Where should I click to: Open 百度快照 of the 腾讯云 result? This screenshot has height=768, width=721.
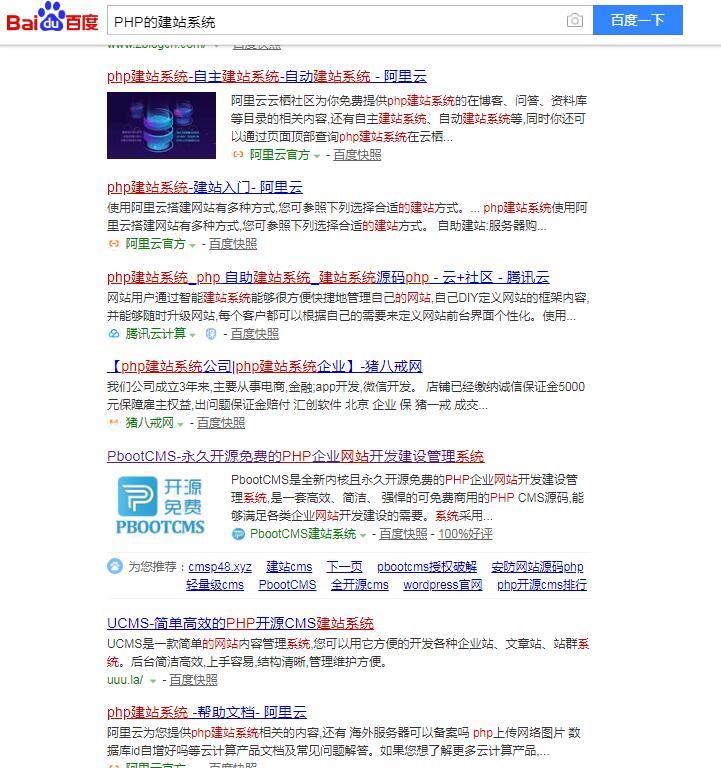point(254,334)
